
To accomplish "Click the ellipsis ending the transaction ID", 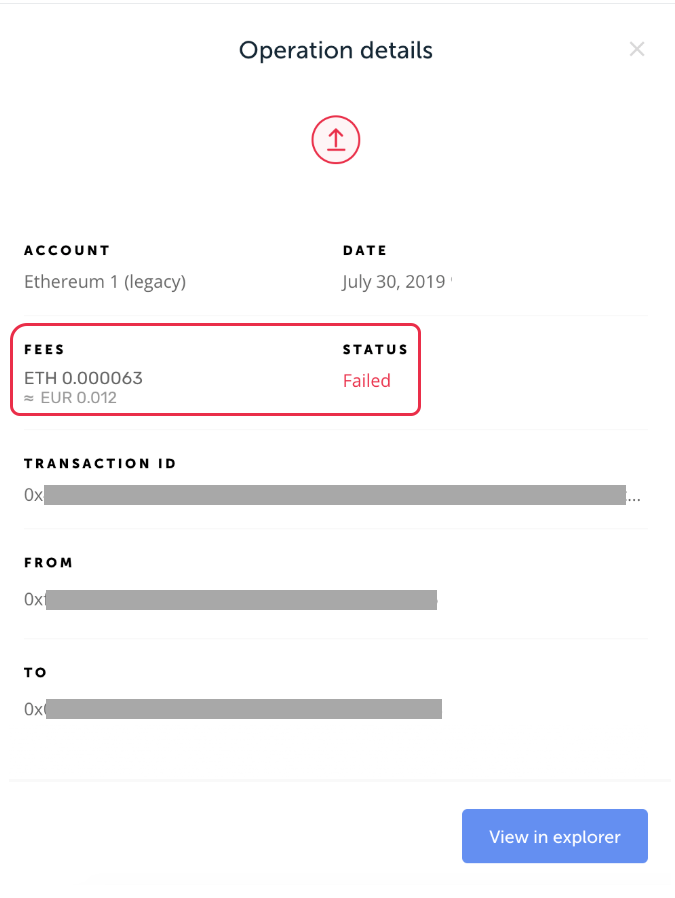I will tap(634, 497).
